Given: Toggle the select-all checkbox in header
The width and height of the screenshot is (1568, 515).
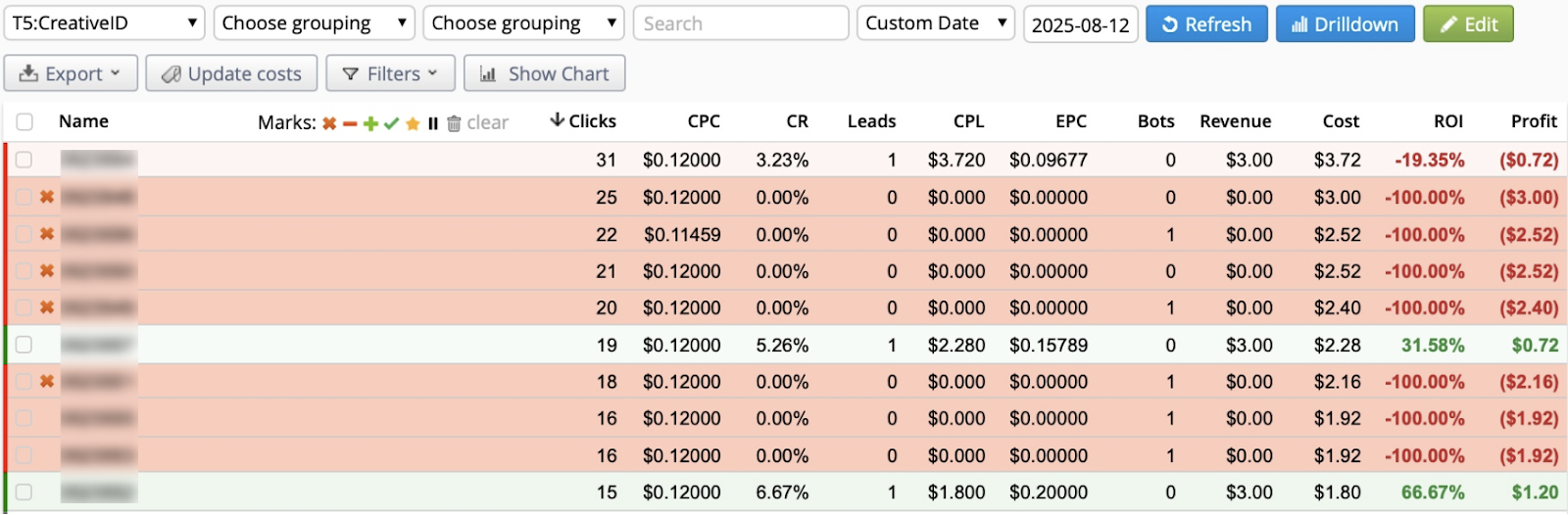Looking at the screenshot, I should click(24, 121).
